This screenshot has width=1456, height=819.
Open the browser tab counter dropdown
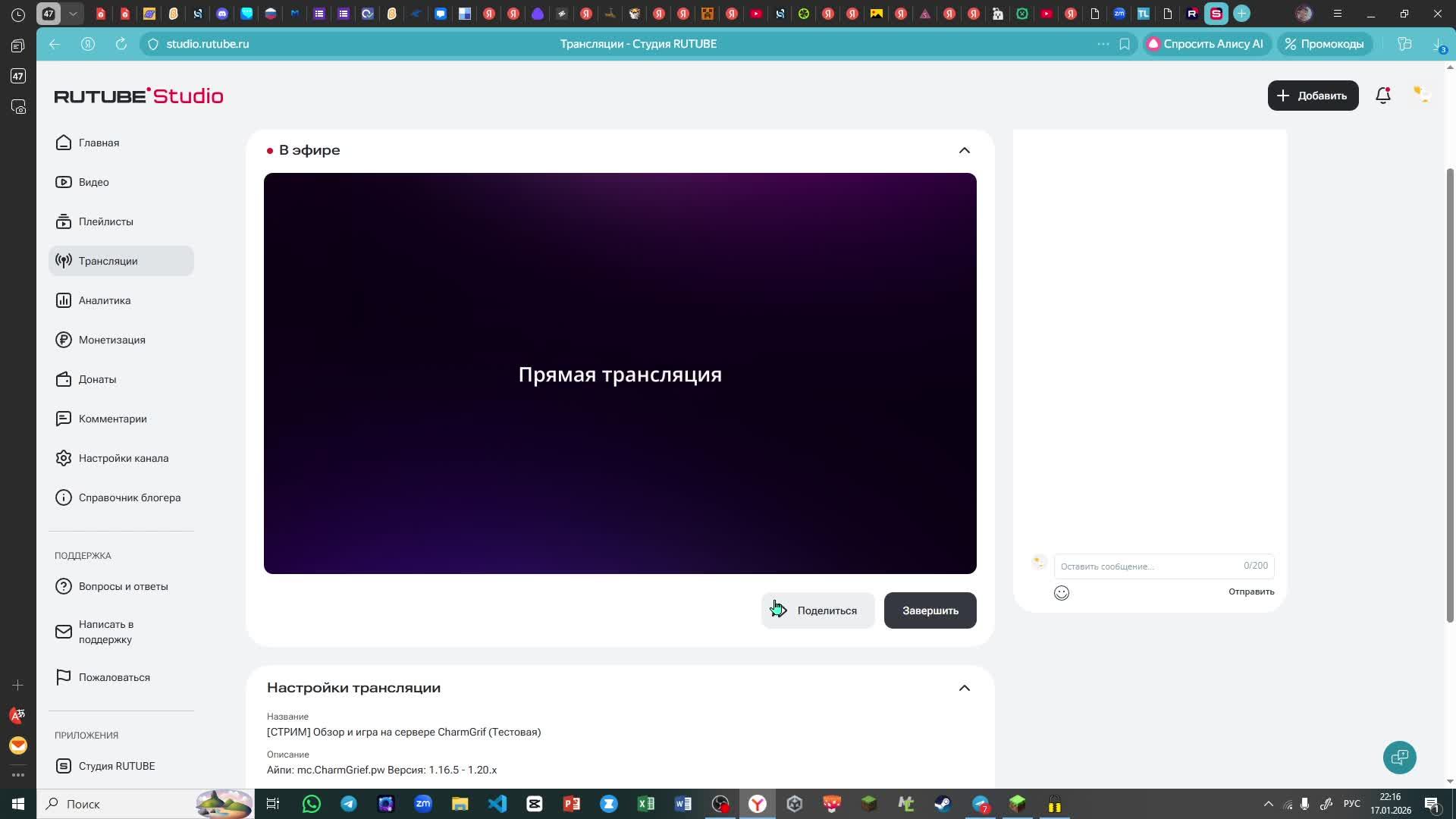tap(73, 13)
